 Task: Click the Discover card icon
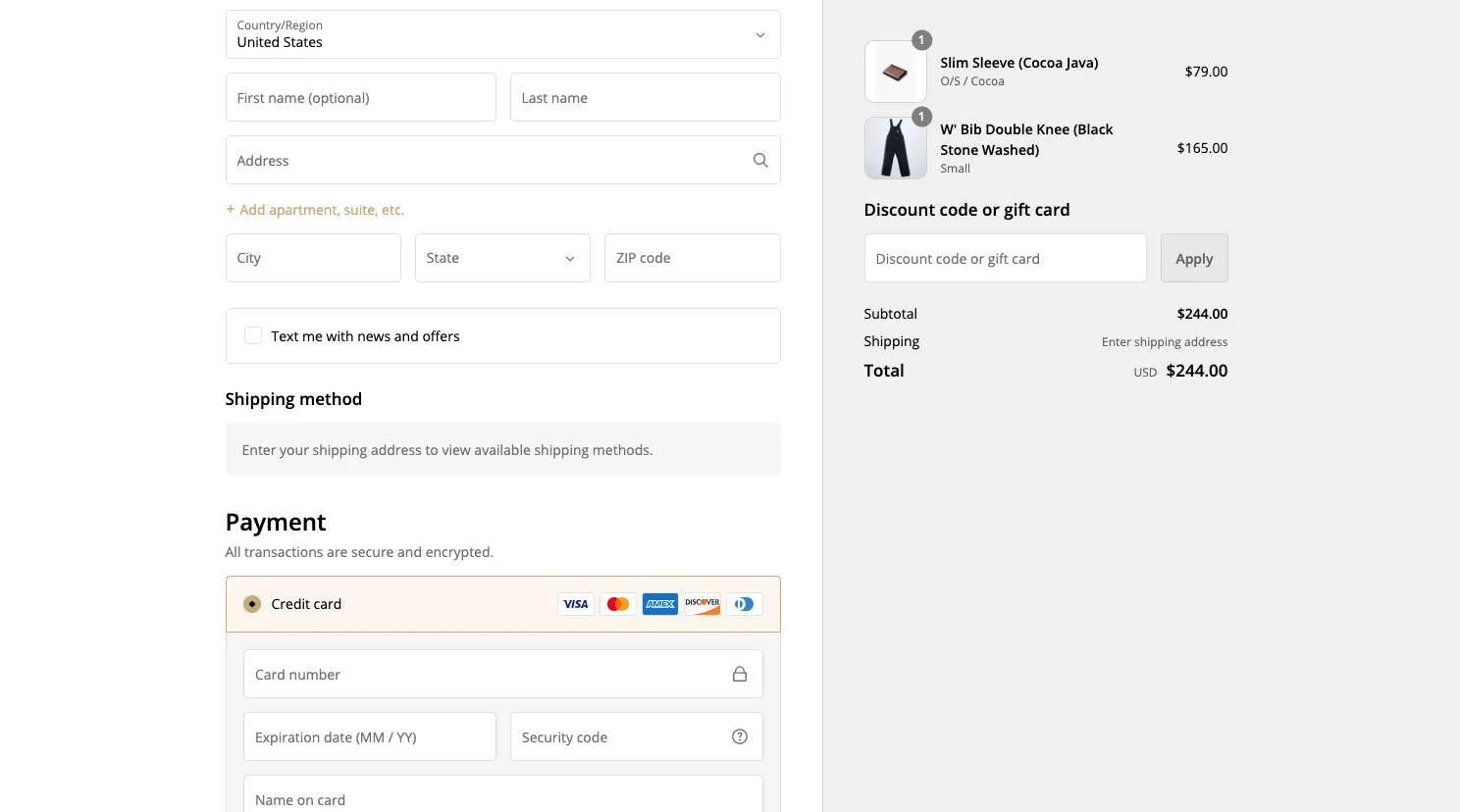pyautogui.click(x=702, y=604)
